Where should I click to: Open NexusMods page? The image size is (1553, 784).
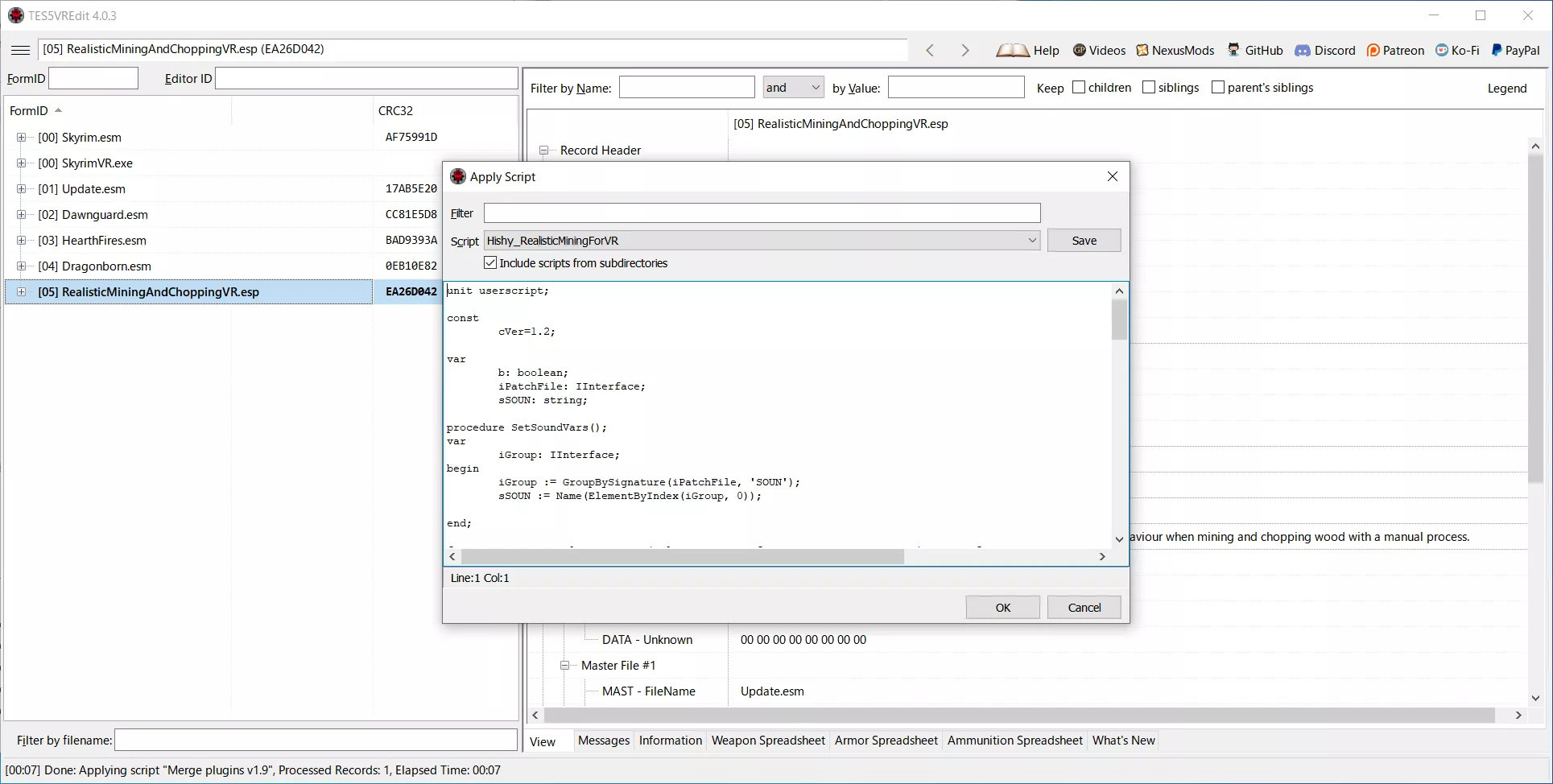click(1175, 50)
